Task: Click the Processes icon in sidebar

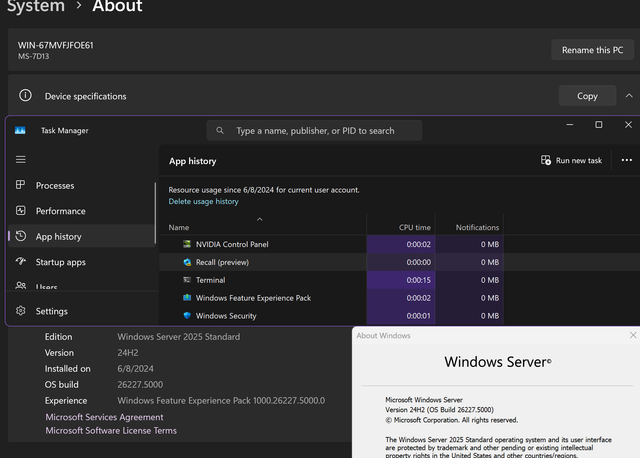Action: pos(21,185)
